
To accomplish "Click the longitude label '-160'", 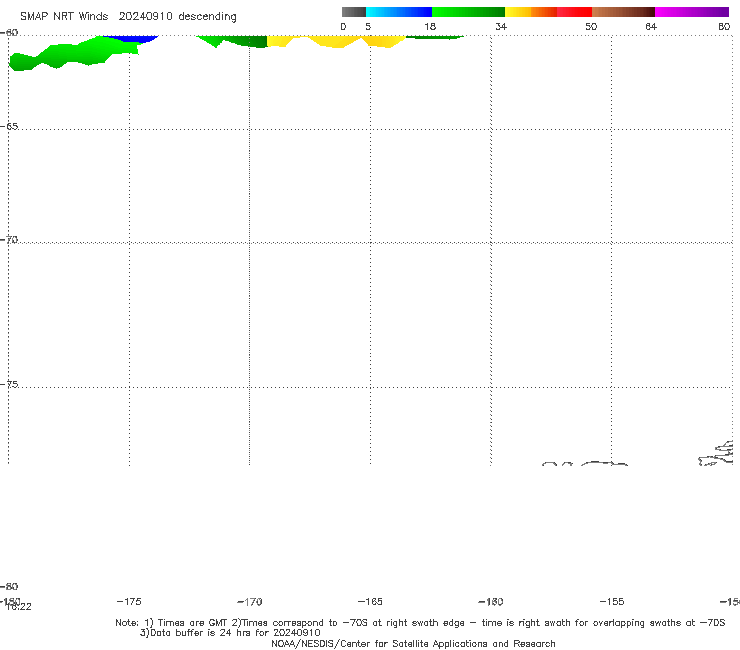I will click(491, 601).
